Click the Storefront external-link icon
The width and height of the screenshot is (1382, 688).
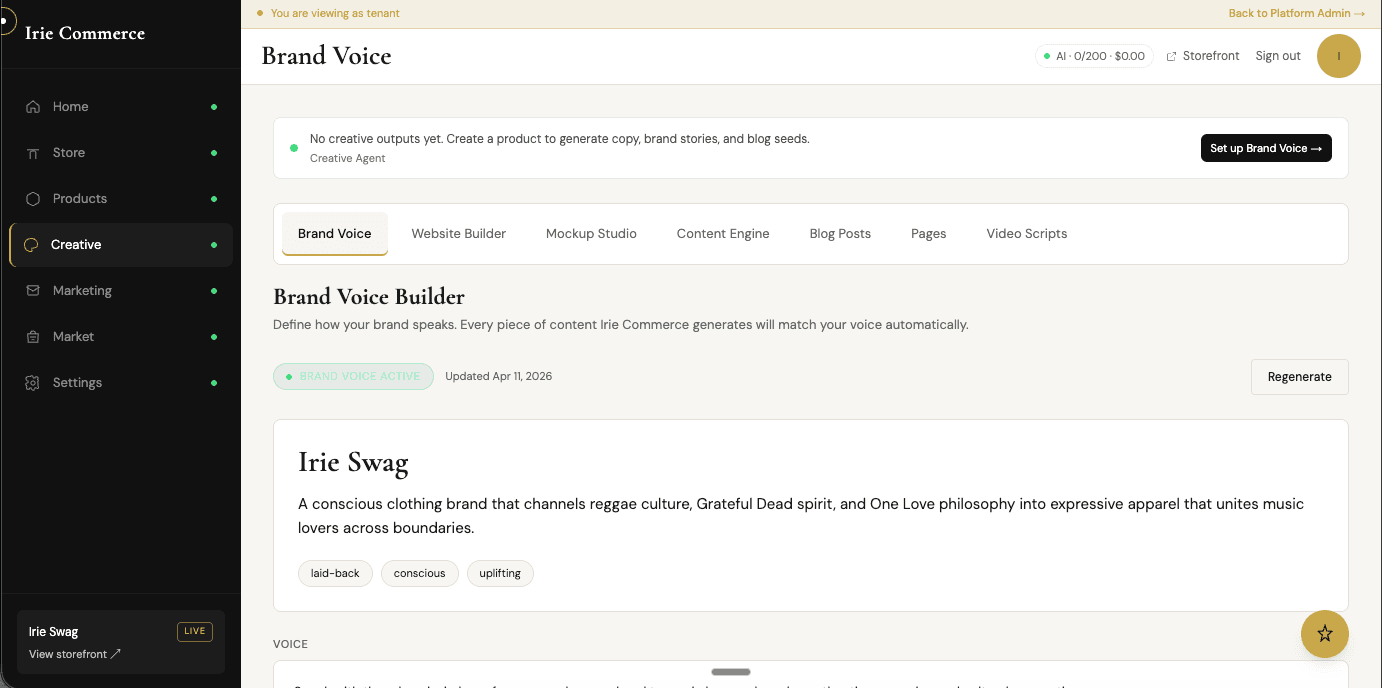pos(1171,57)
